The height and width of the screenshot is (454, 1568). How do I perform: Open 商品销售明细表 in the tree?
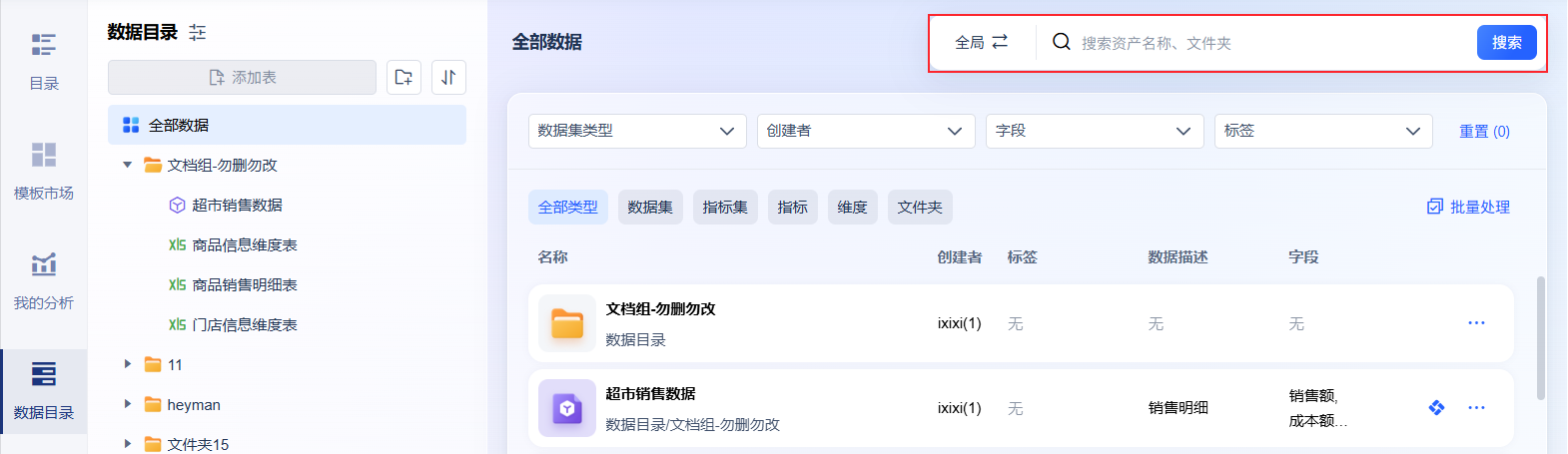244,284
